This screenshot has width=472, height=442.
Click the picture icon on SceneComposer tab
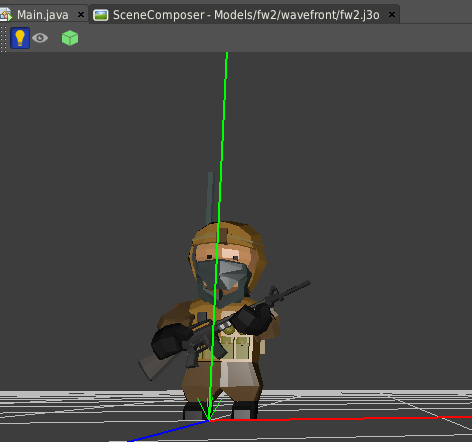coord(101,15)
